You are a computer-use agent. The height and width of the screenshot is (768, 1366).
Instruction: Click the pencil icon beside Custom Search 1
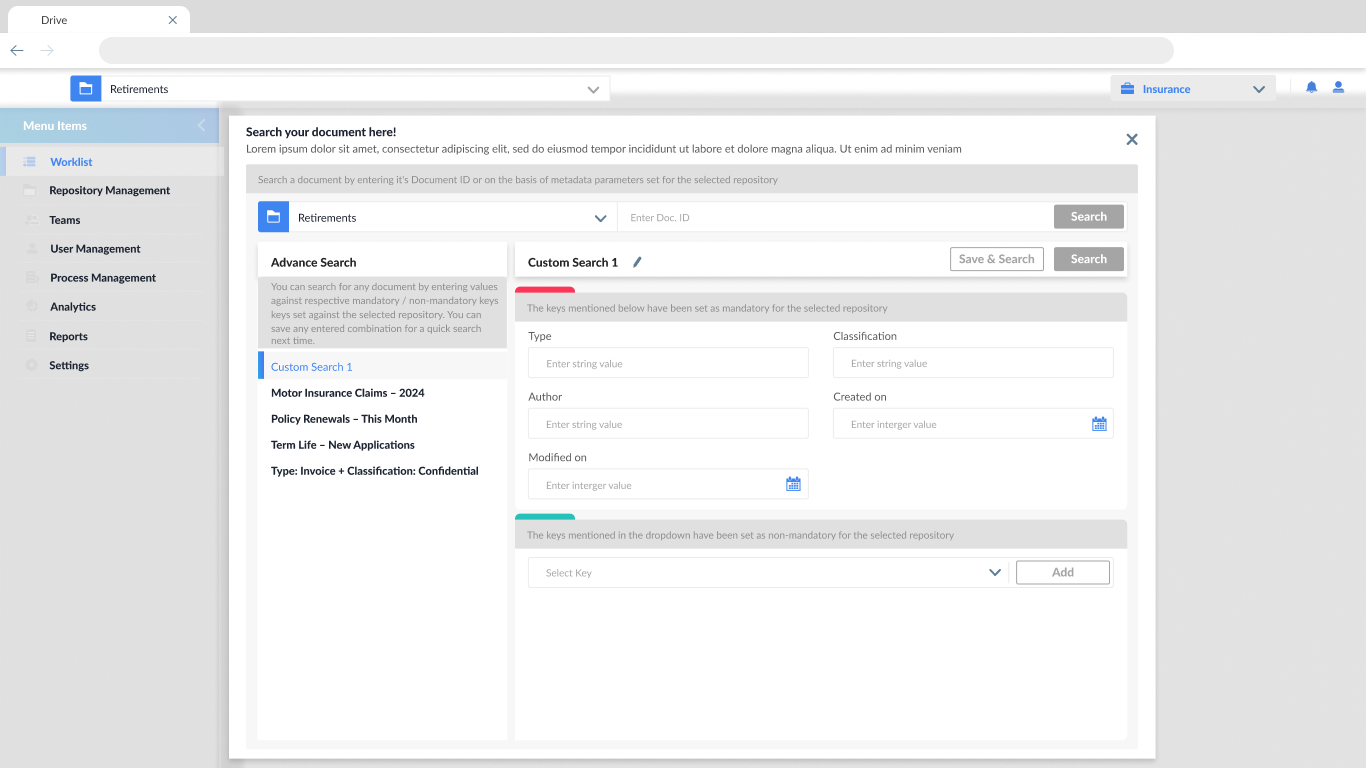(x=637, y=262)
